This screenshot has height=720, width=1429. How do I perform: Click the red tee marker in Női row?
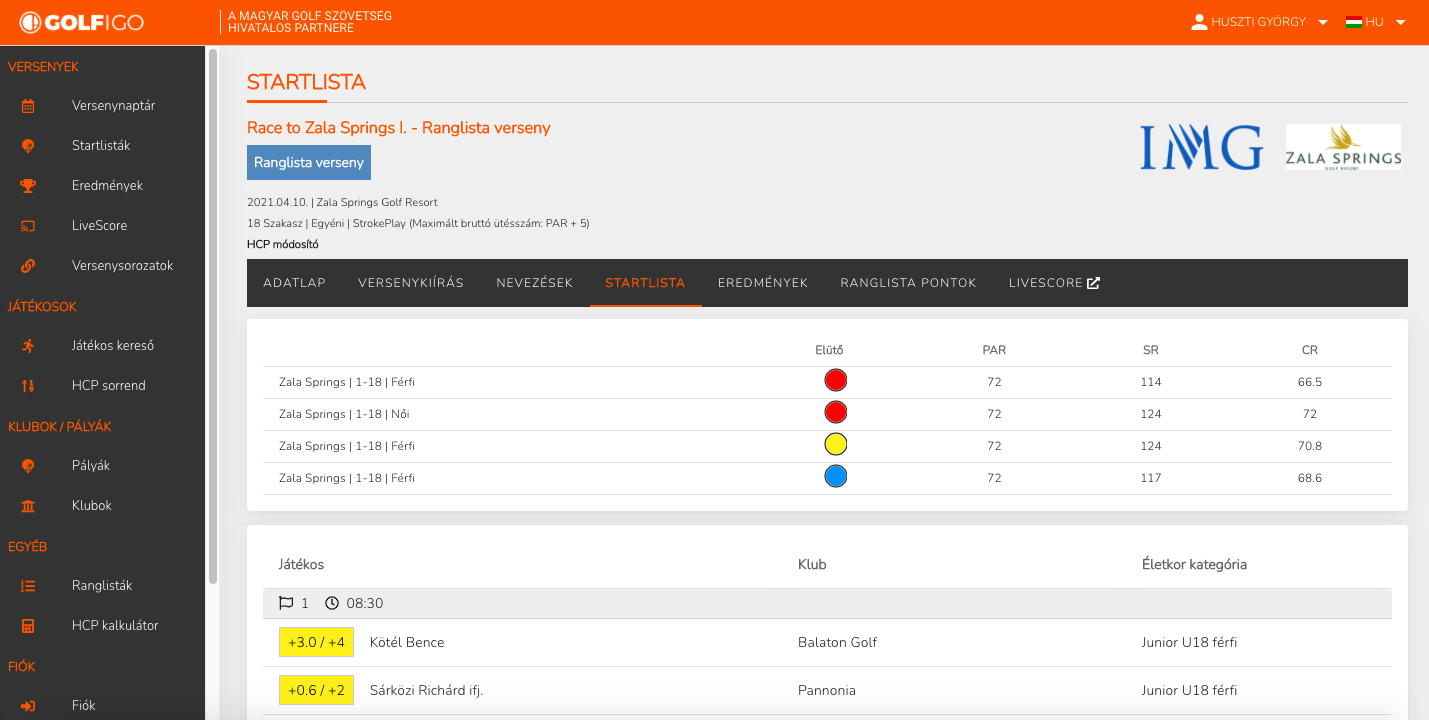coord(836,413)
